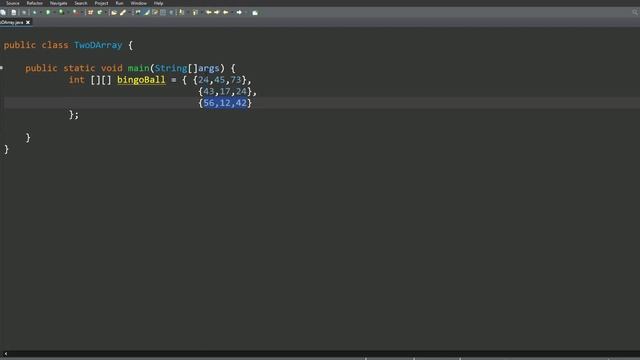Screen dimensions: 640x360
Task: Open the Run menu
Action: [x=120, y=3]
